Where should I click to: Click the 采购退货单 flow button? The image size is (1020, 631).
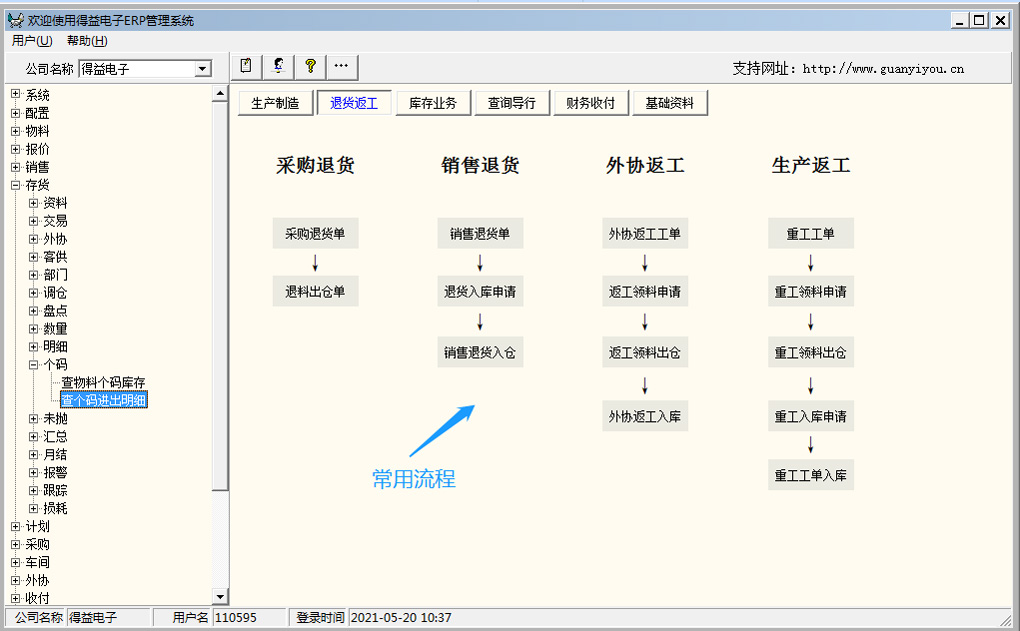[315, 234]
